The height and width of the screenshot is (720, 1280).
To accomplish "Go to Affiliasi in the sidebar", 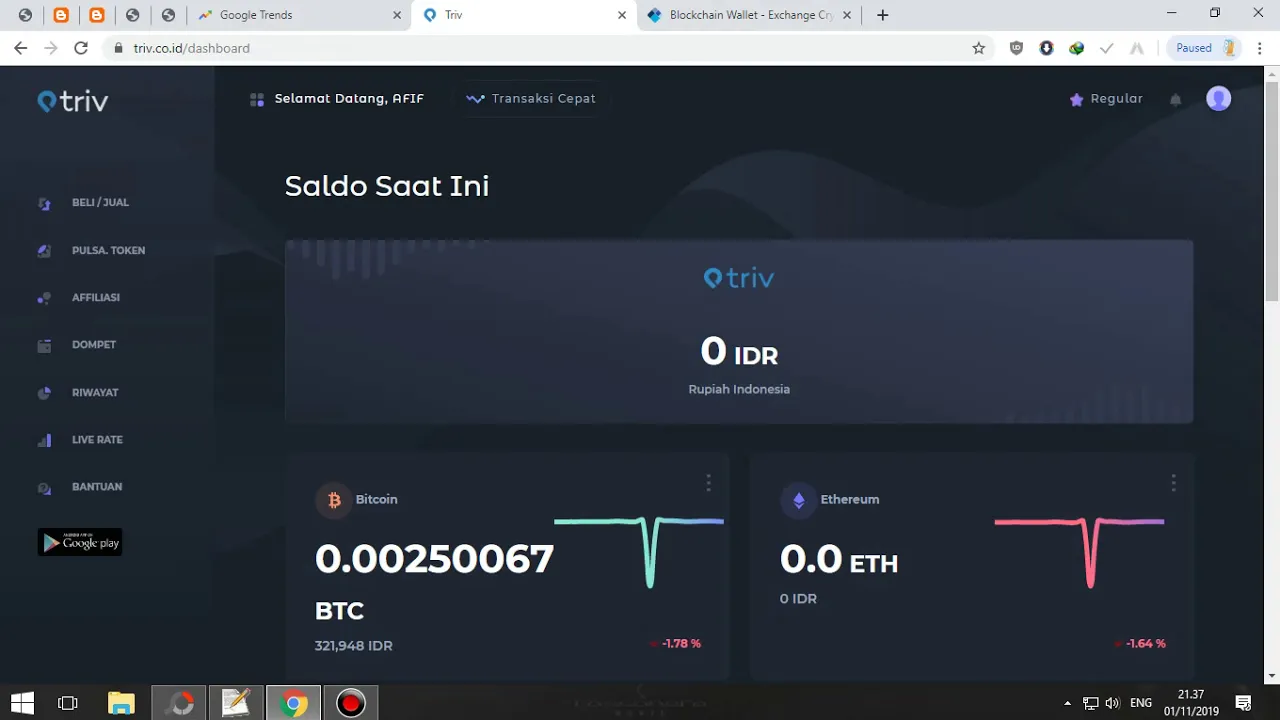I will coord(96,297).
